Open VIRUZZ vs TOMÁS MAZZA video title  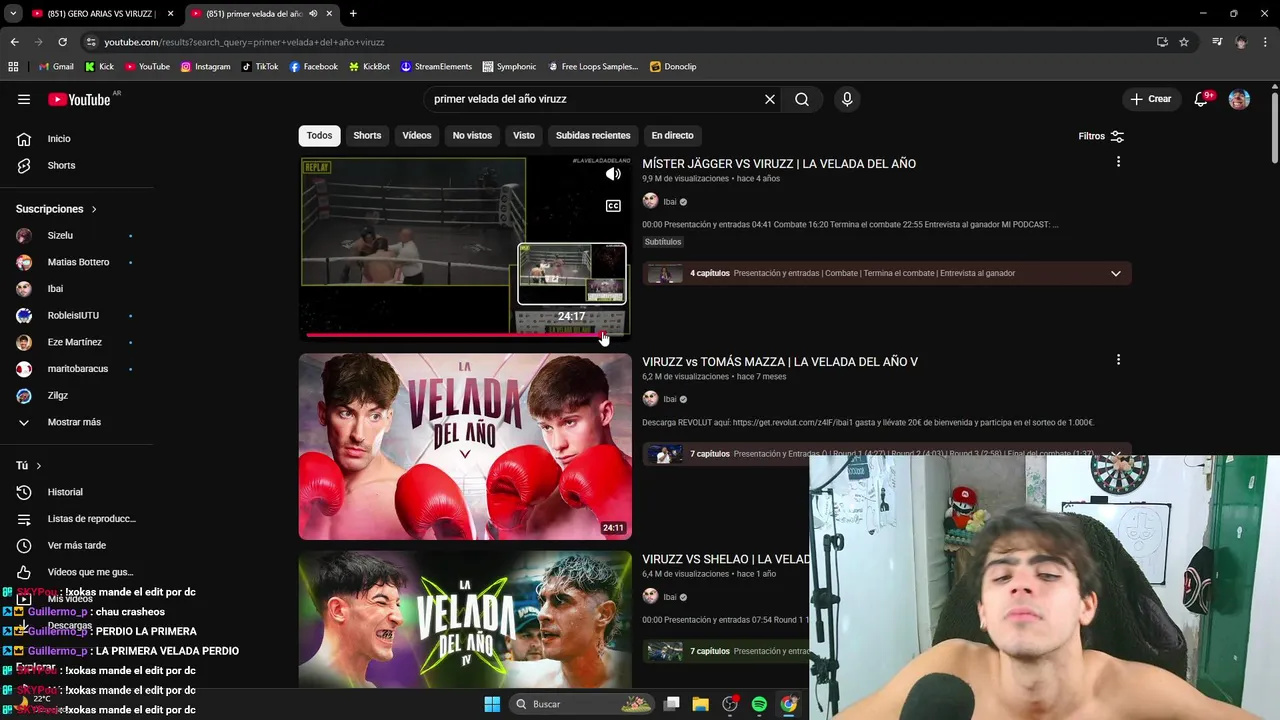tap(780, 362)
